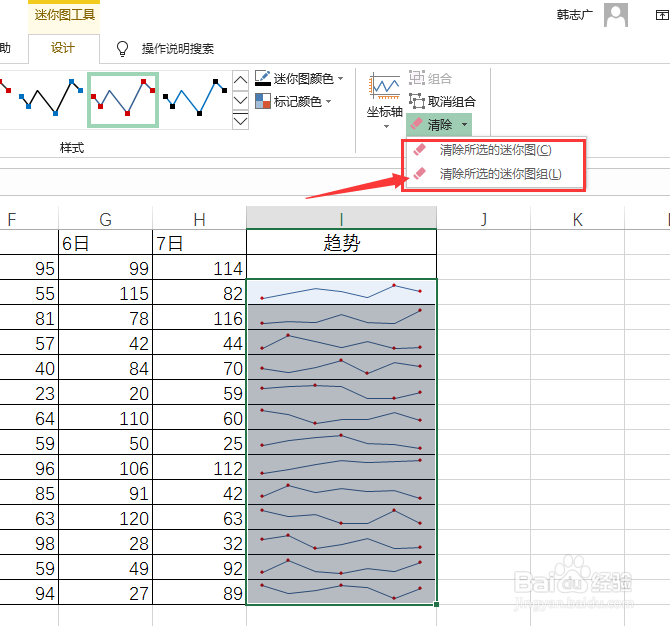Choose 清除所选的迷你图组(L) menu item
670x626 pixels.
click(x=494, y=174)
